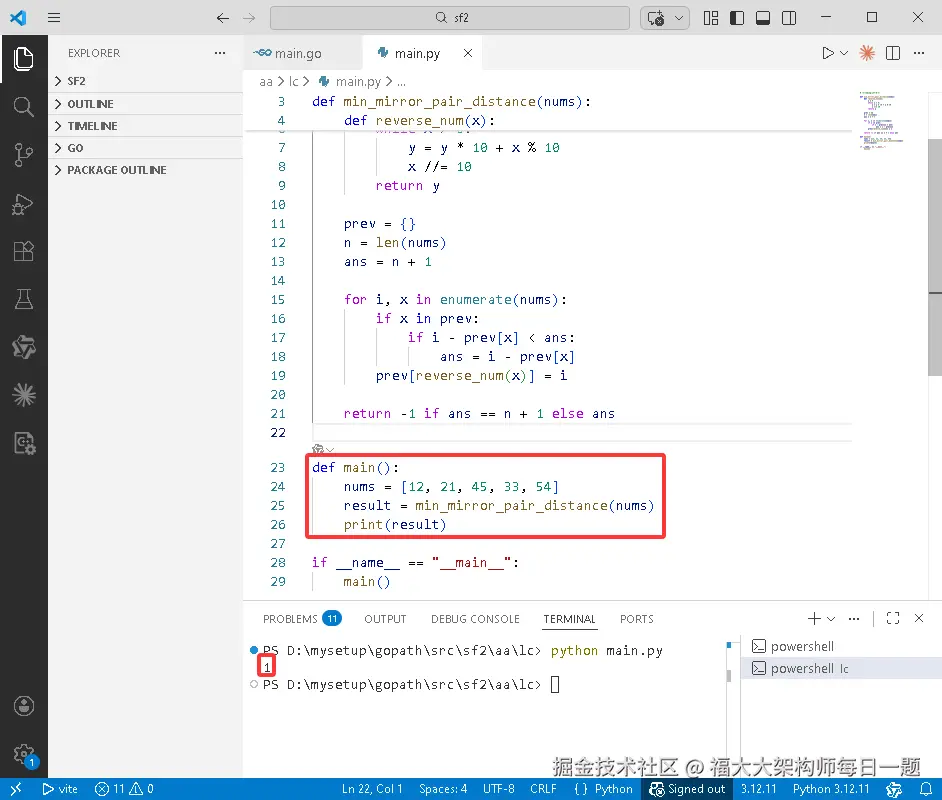Select the TERMINAL panel tab
The height and width of the screenshot is (800, 942).
point(570,619)
